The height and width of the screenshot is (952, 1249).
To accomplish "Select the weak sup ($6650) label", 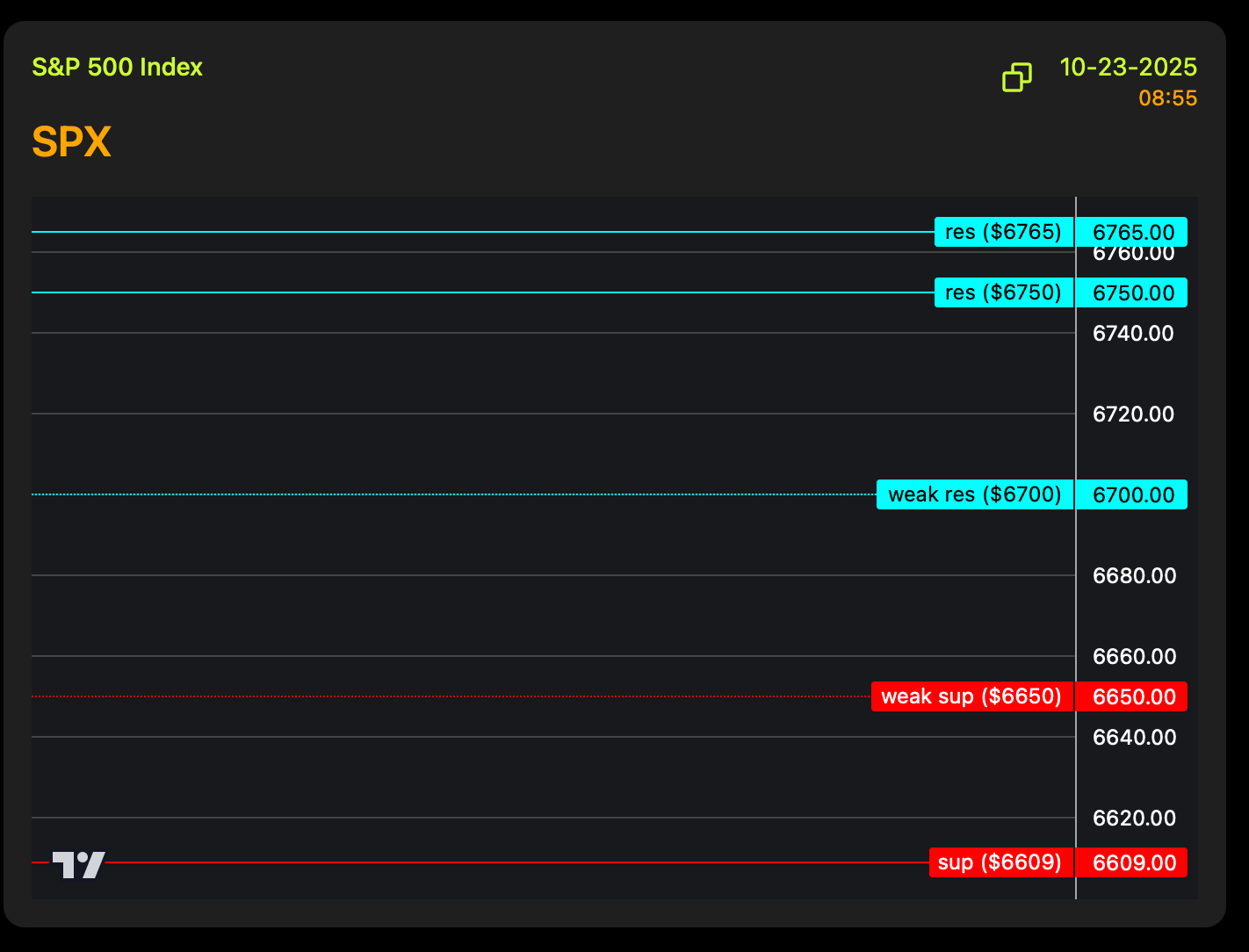I will 971,696.
